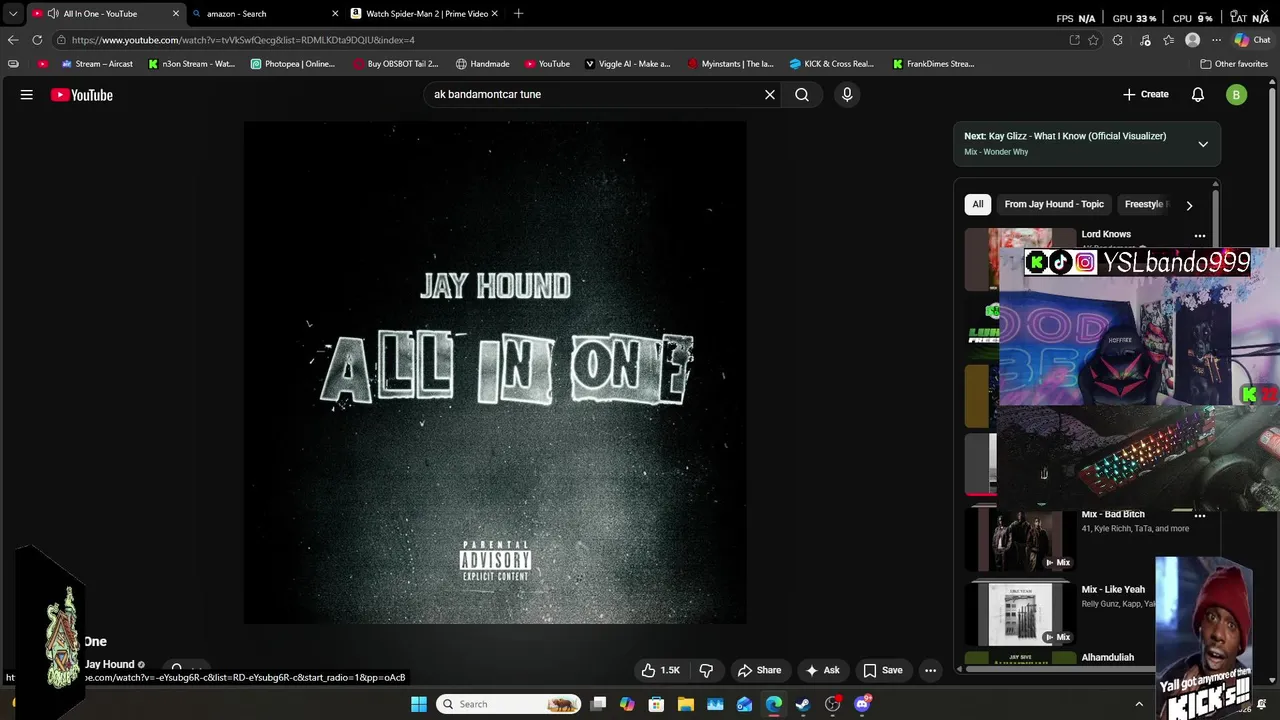The width and height of the screenshot is (1280, 720).
Task: Dislike the All In One video
Action: [706, 670]
